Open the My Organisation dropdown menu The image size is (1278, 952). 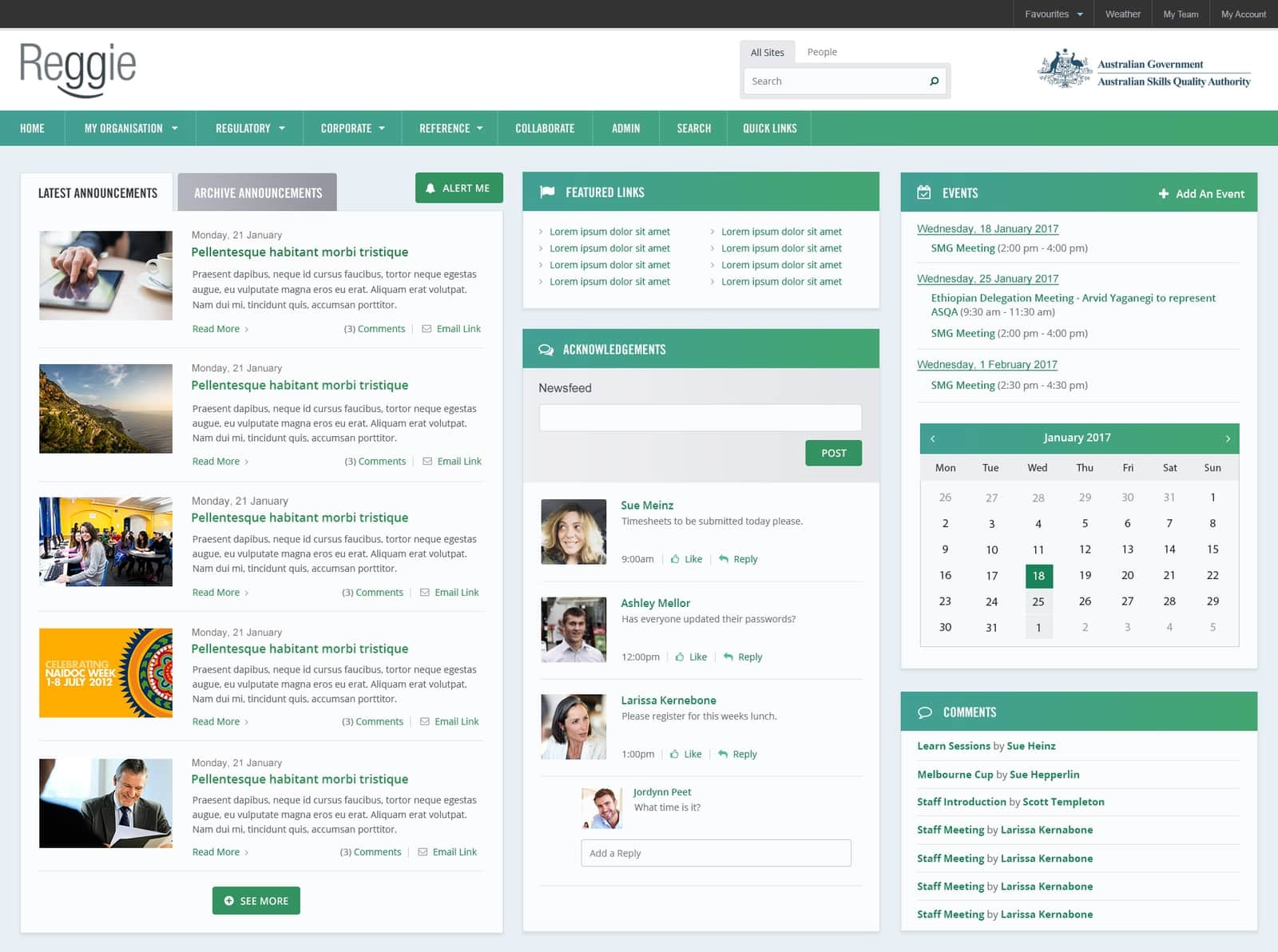[x=129, y=128]
